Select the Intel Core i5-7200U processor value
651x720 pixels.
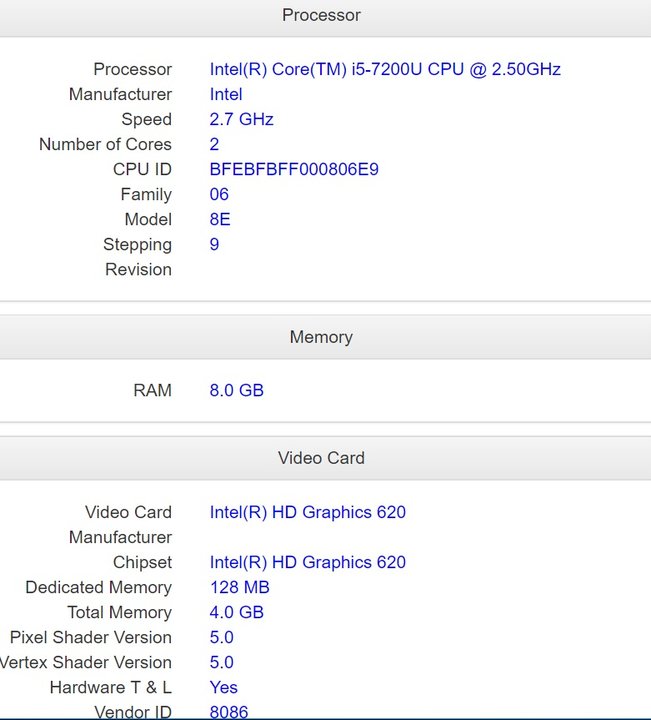coord(385,69)
